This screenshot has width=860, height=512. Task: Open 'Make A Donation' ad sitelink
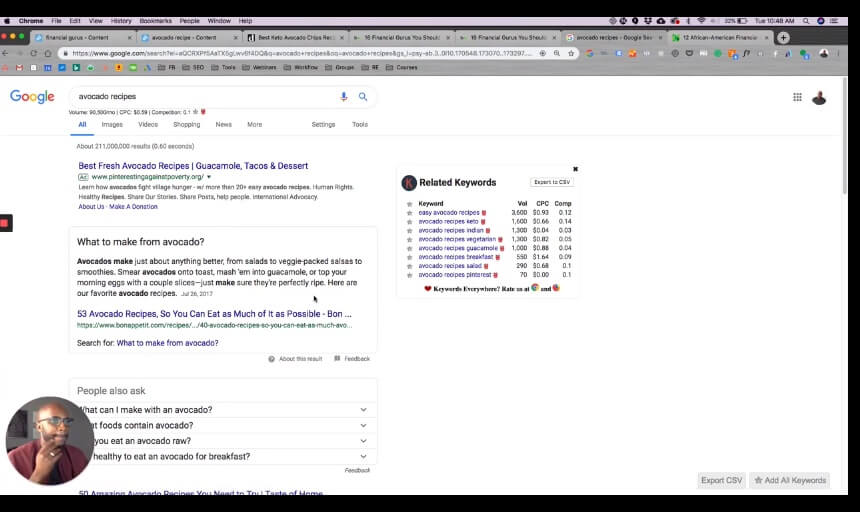tap(133, 207)
